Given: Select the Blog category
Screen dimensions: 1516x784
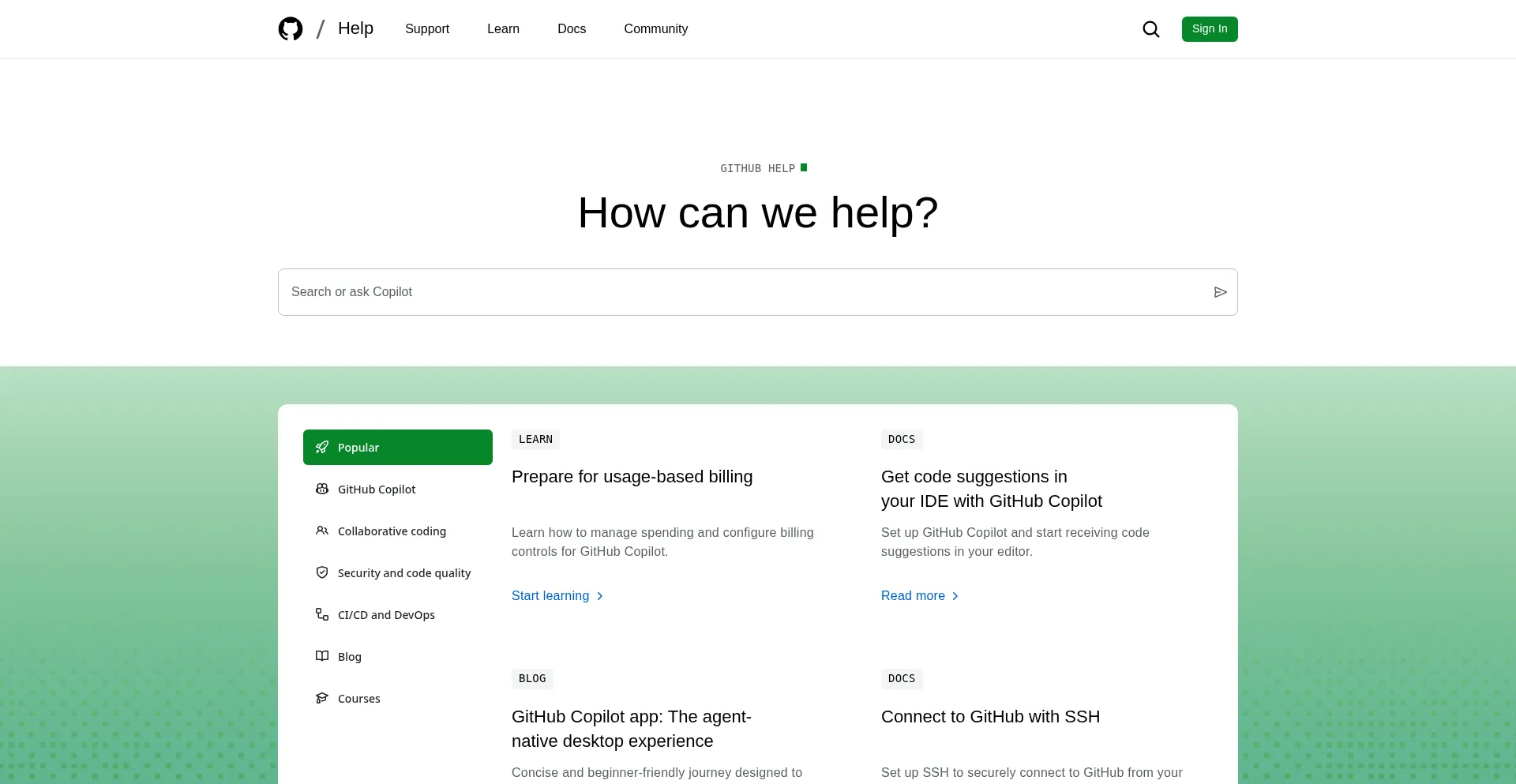Looking at the screenshot, I should [x=398, y=657].
